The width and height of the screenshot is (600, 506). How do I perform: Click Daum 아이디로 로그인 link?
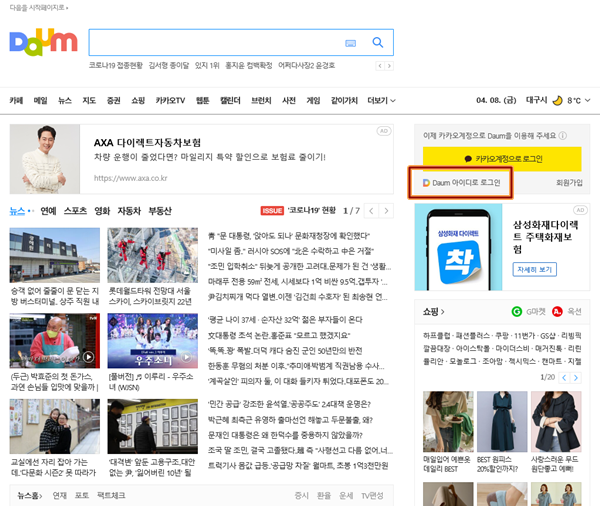pyautogui.click(x=462, y=183)
